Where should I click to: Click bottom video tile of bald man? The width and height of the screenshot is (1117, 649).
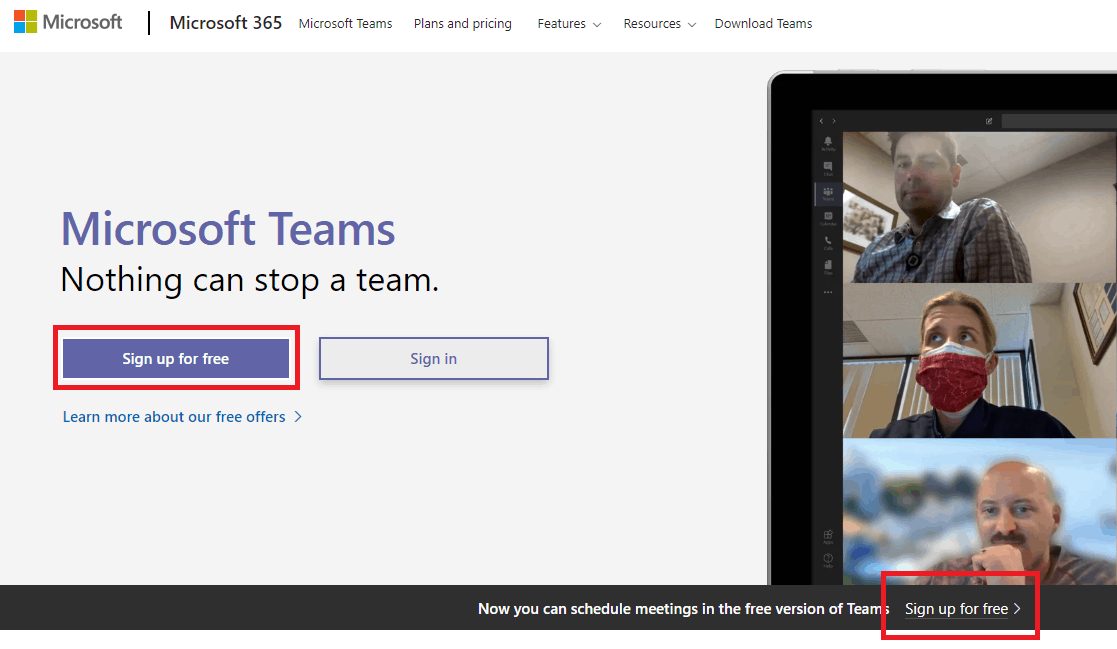click(x=980, y=512)
